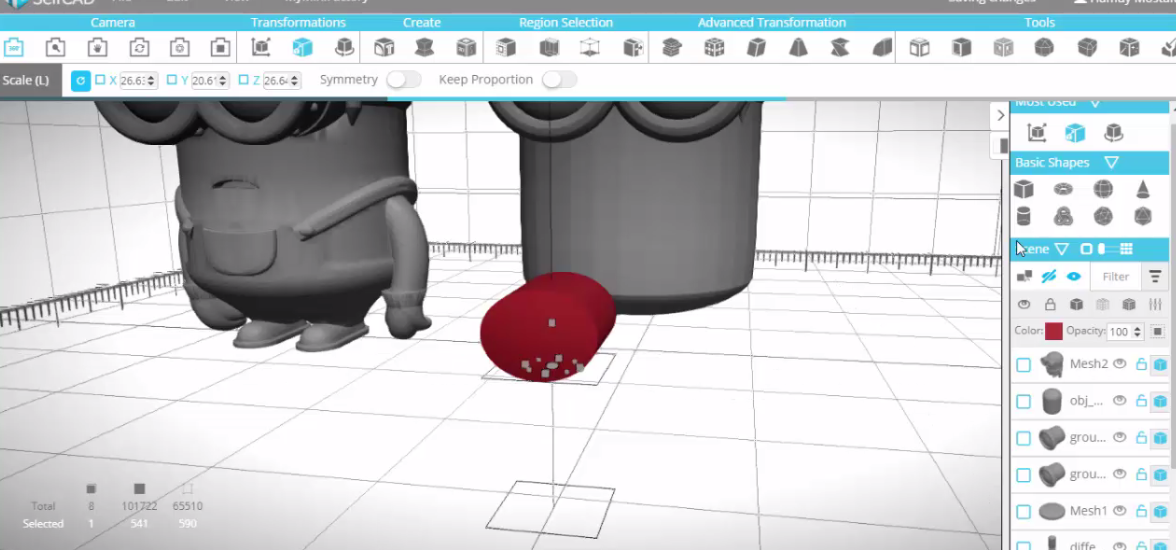Open the scene list filter options menu
Screen dimensions: 1176x550
(1155, 276)
